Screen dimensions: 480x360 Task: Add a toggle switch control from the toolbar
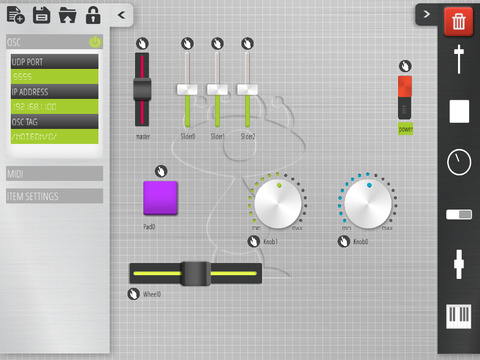pos(459,214)
